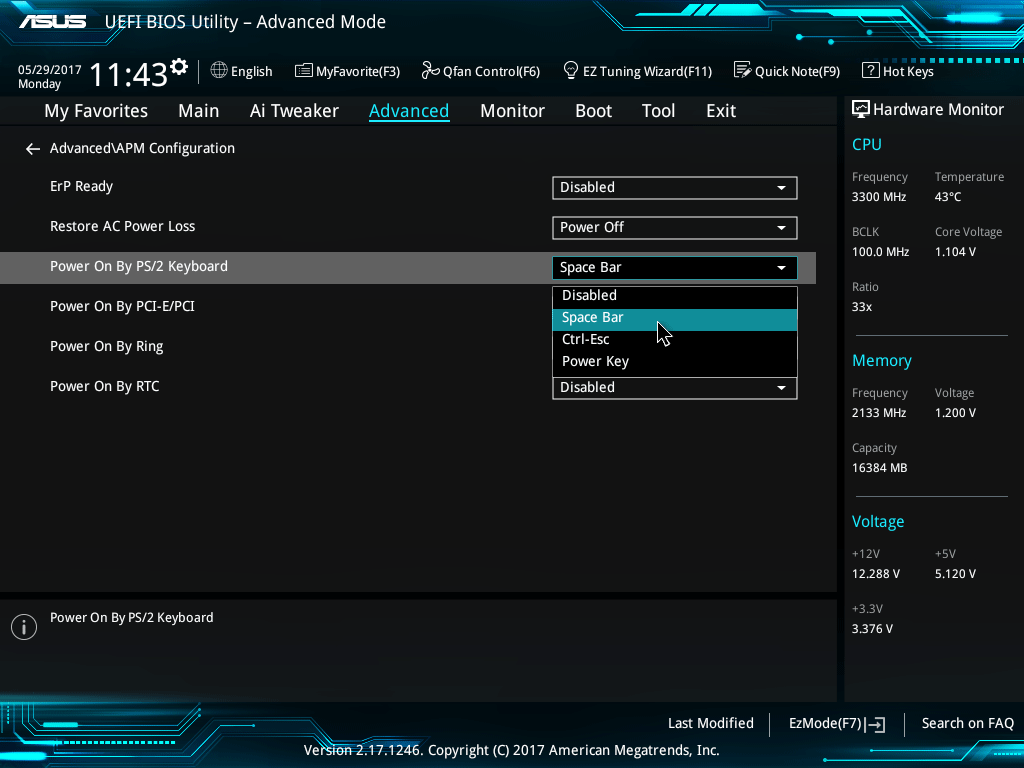Image resolution: width=1024 pixels, height=768 pixels.
Task: Open the ErP Ready dropdown
Action: click(675, 188)
